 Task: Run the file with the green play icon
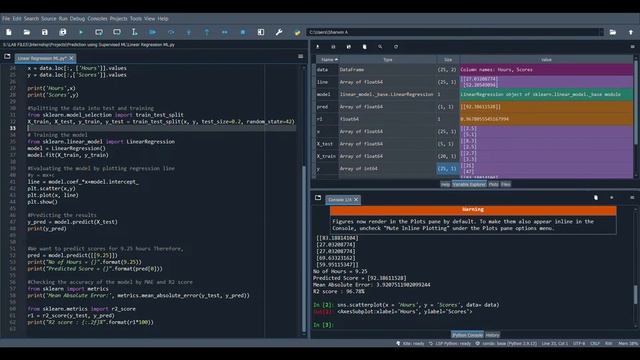pos(81,32)
